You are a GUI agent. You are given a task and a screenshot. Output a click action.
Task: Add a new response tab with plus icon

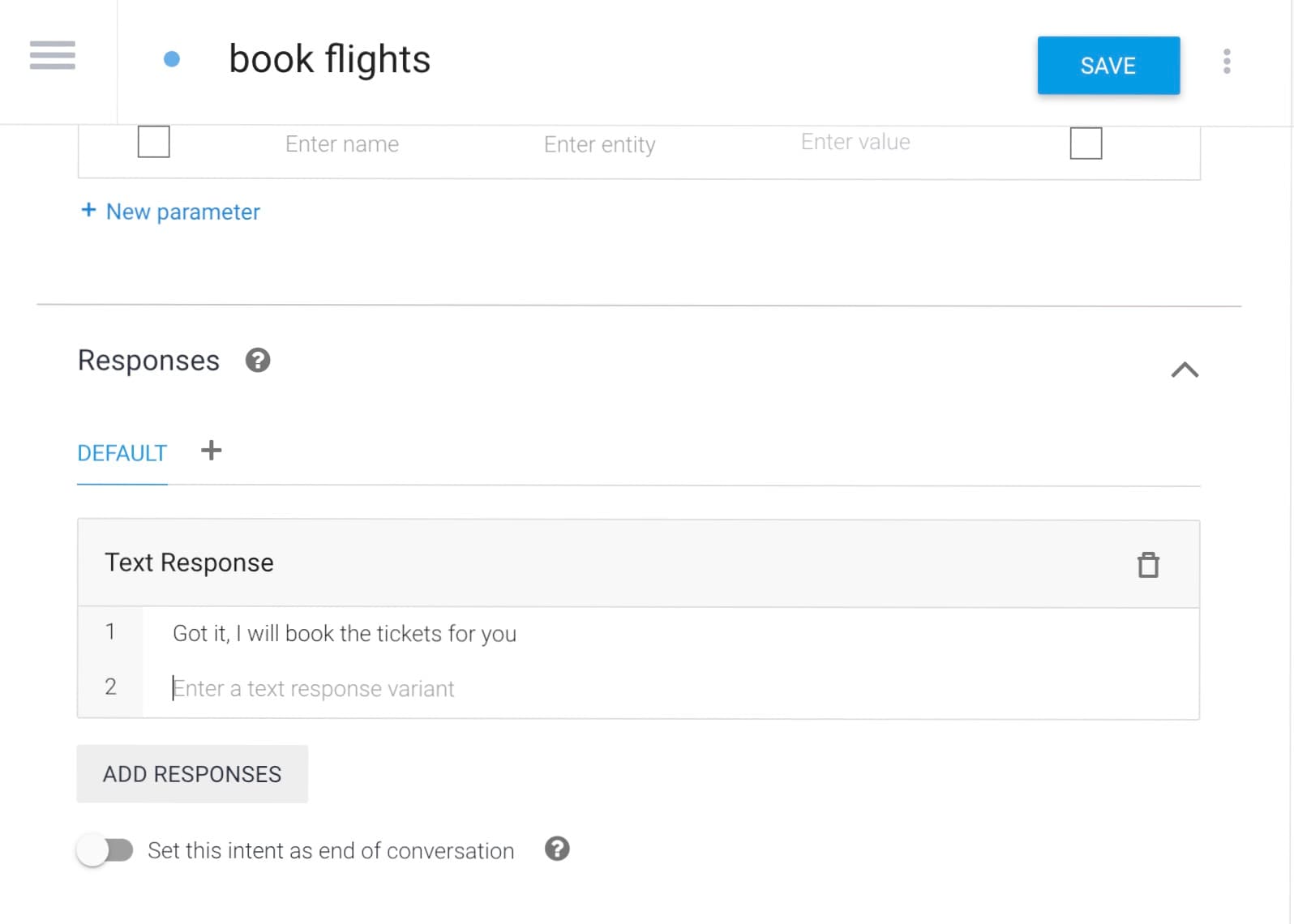(x=211, y=451)
